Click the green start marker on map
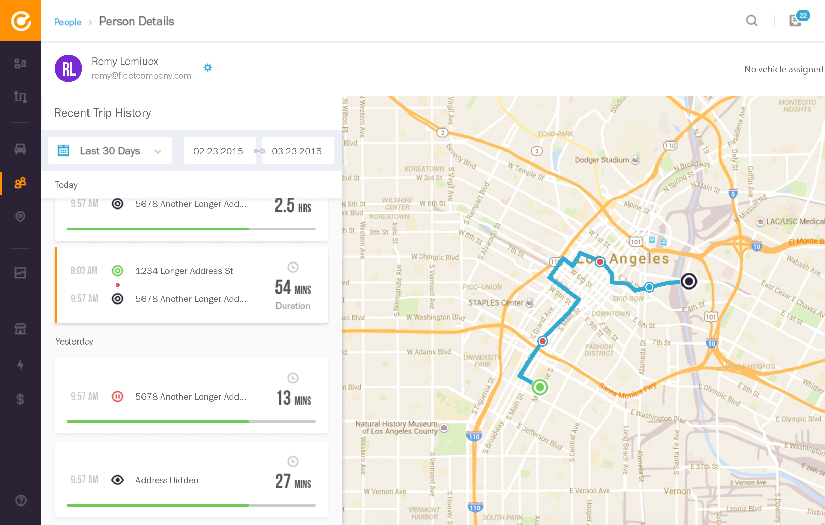Screen dimensions: 825x525 pyautogui.click(x=540, y=387)
